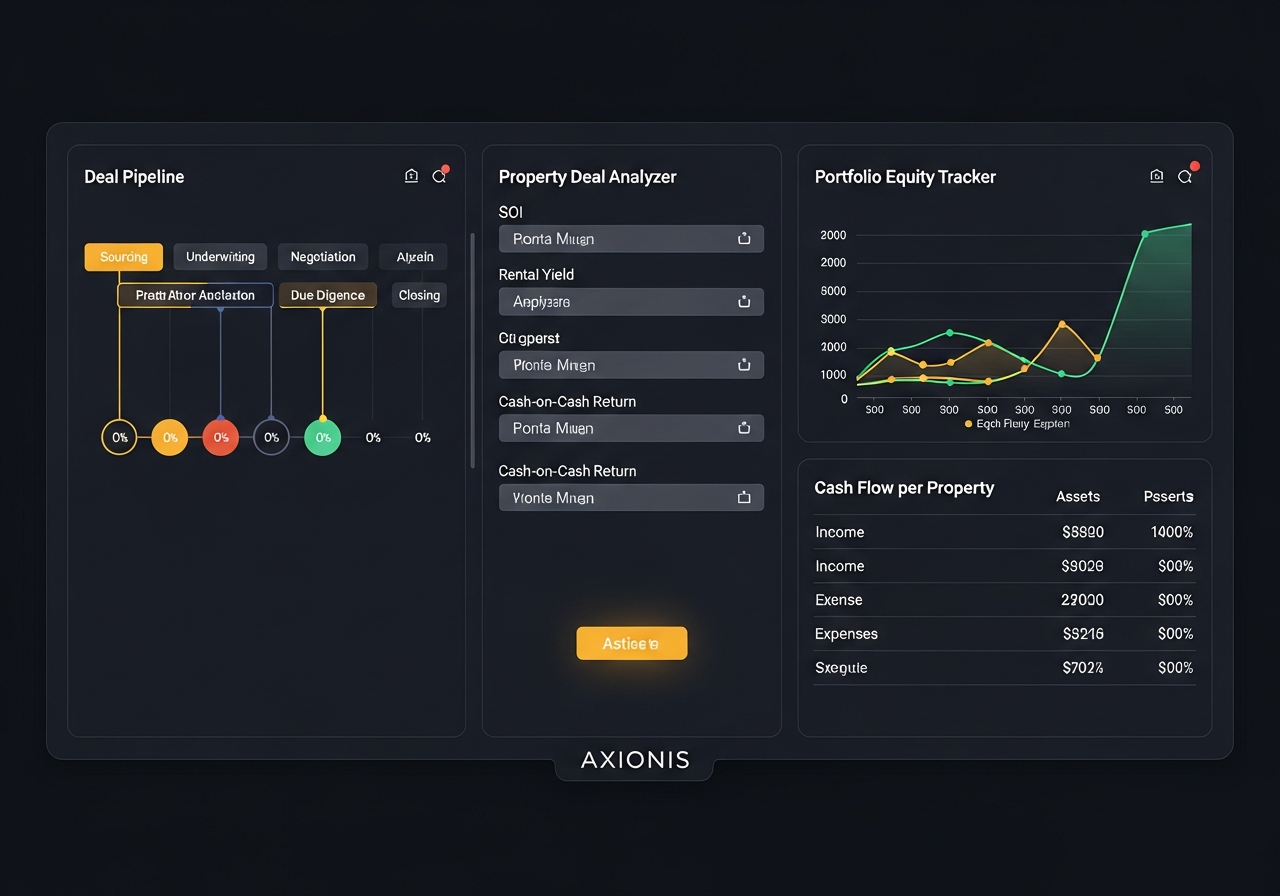Click the Closing stage label

(418, 295)
